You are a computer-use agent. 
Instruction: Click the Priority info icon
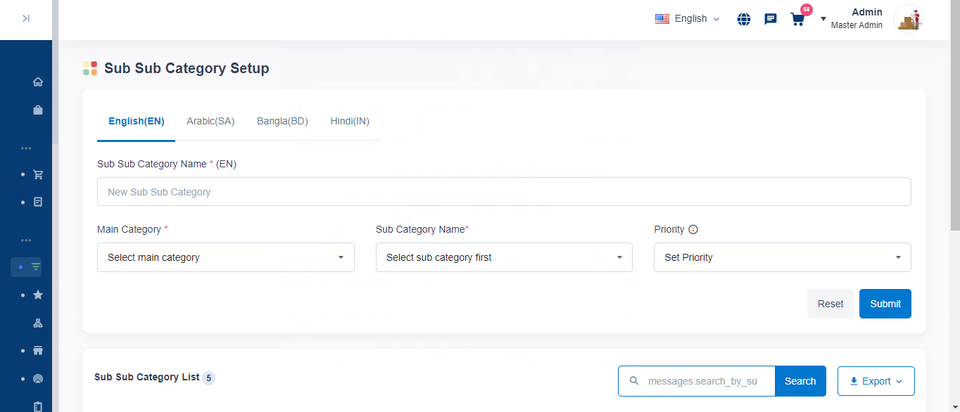coord(693,230)
